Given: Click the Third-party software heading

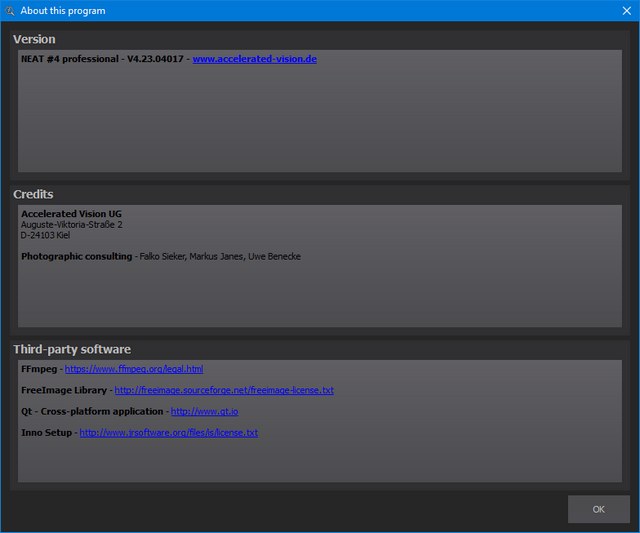Looking at the screenshot, I should click(72, 349).
